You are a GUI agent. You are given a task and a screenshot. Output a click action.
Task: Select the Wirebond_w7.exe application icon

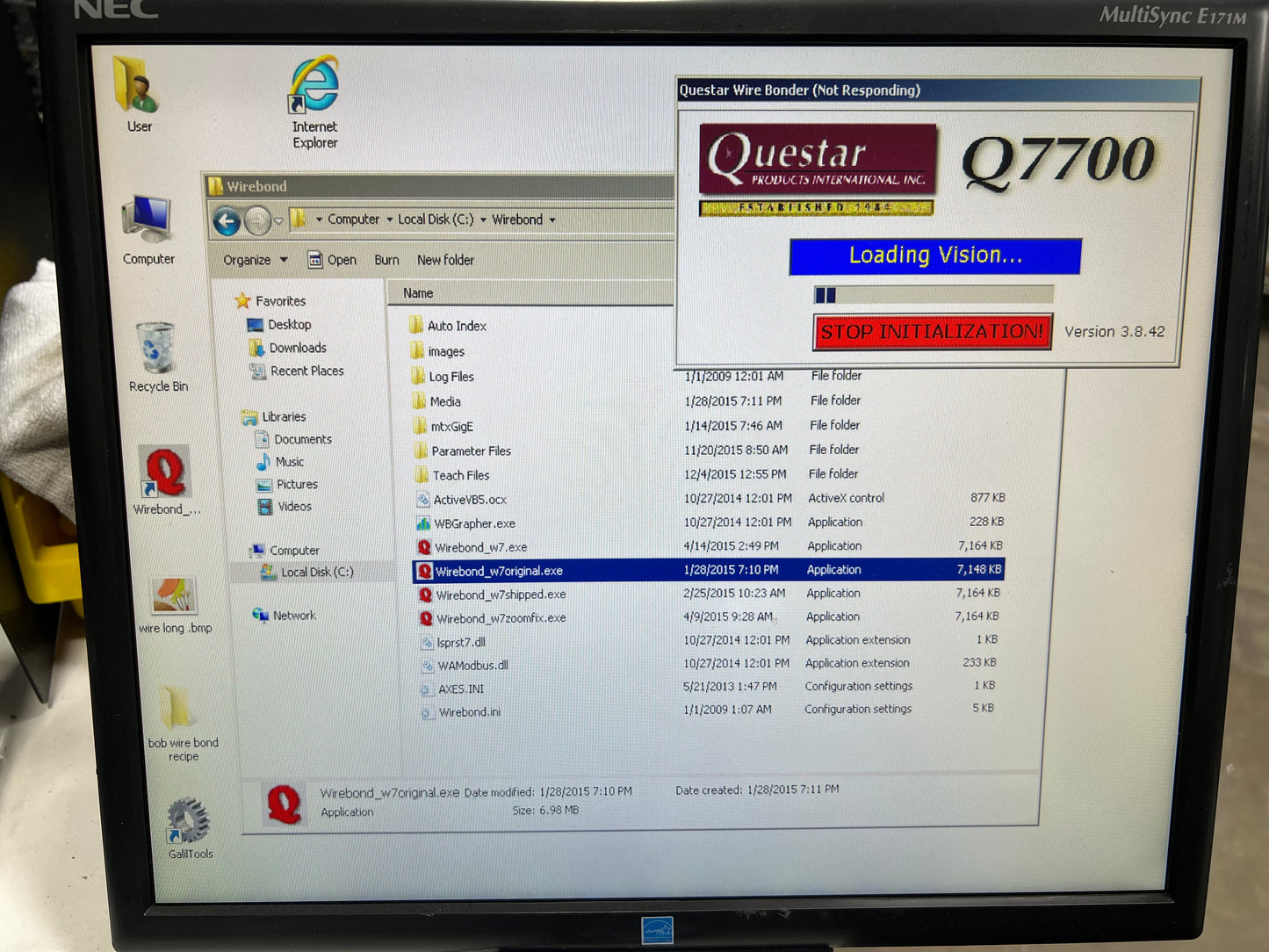[x=424, y=547]
